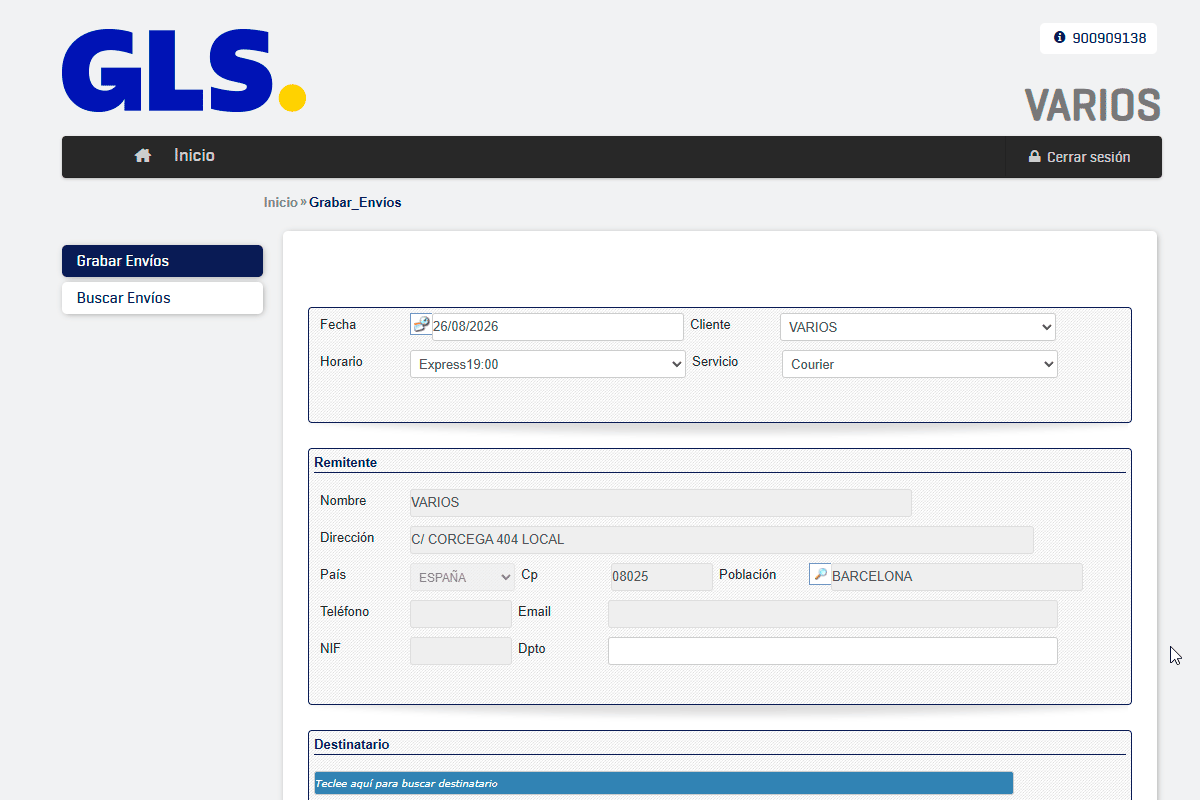Screen dimensions: 1200x800
Task: Click the 900909138 phone button
Action: coord(1098,38)
